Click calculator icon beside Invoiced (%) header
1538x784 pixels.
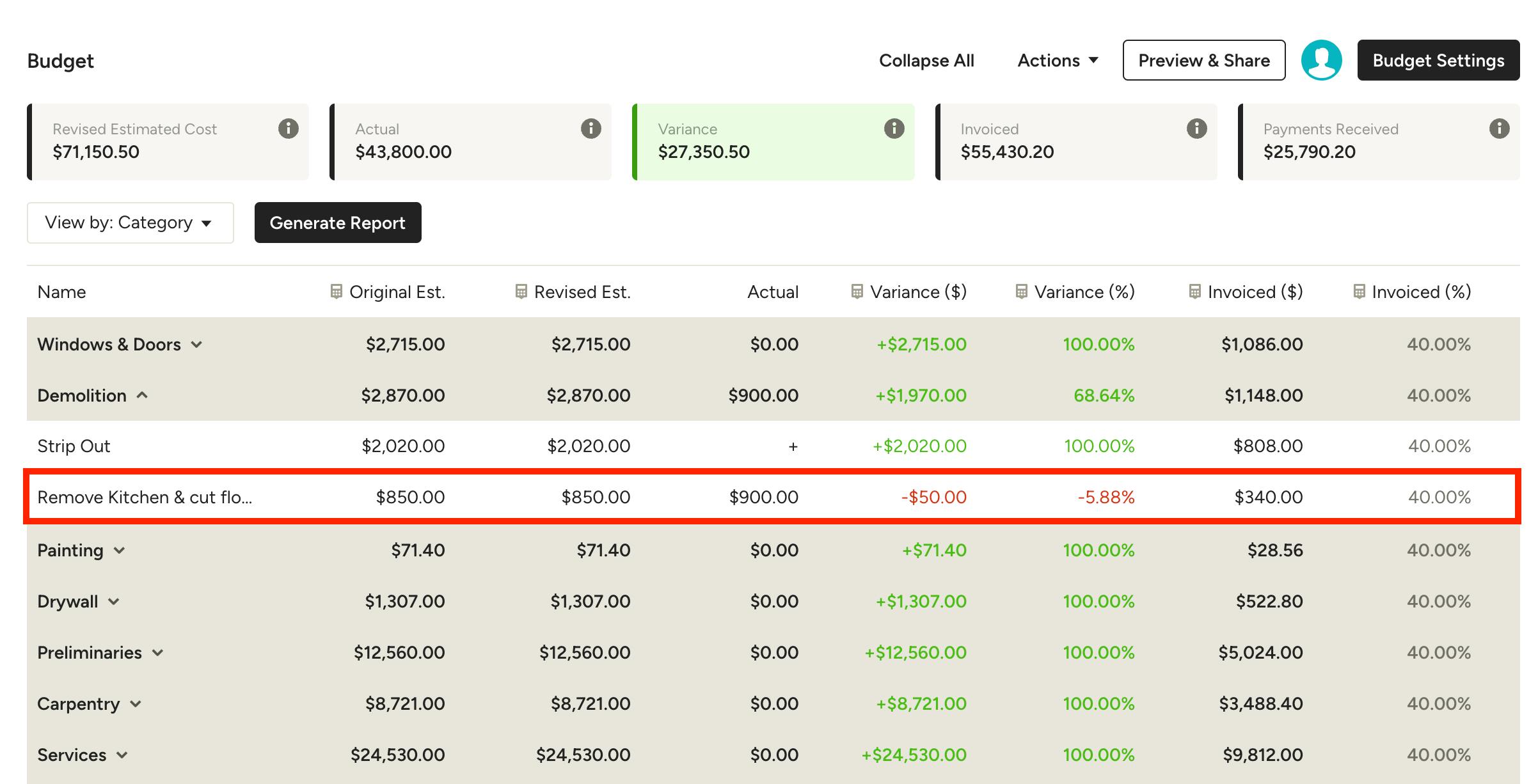1360,292
